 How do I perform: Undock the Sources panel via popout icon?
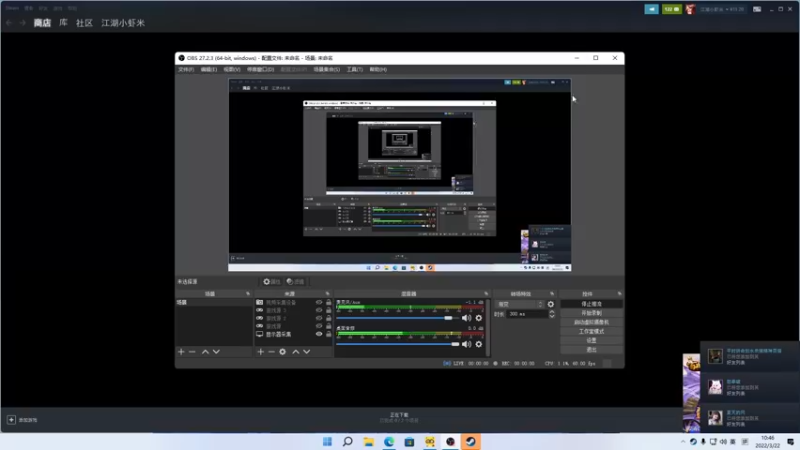pos(328,294)
